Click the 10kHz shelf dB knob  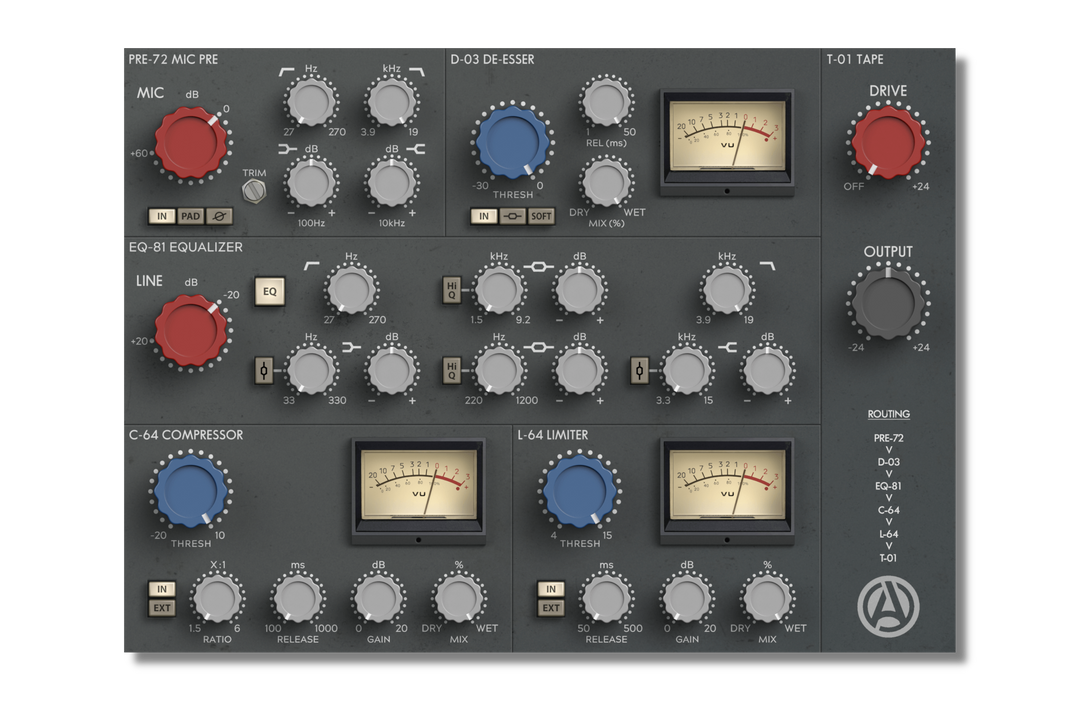coord(391,182)
